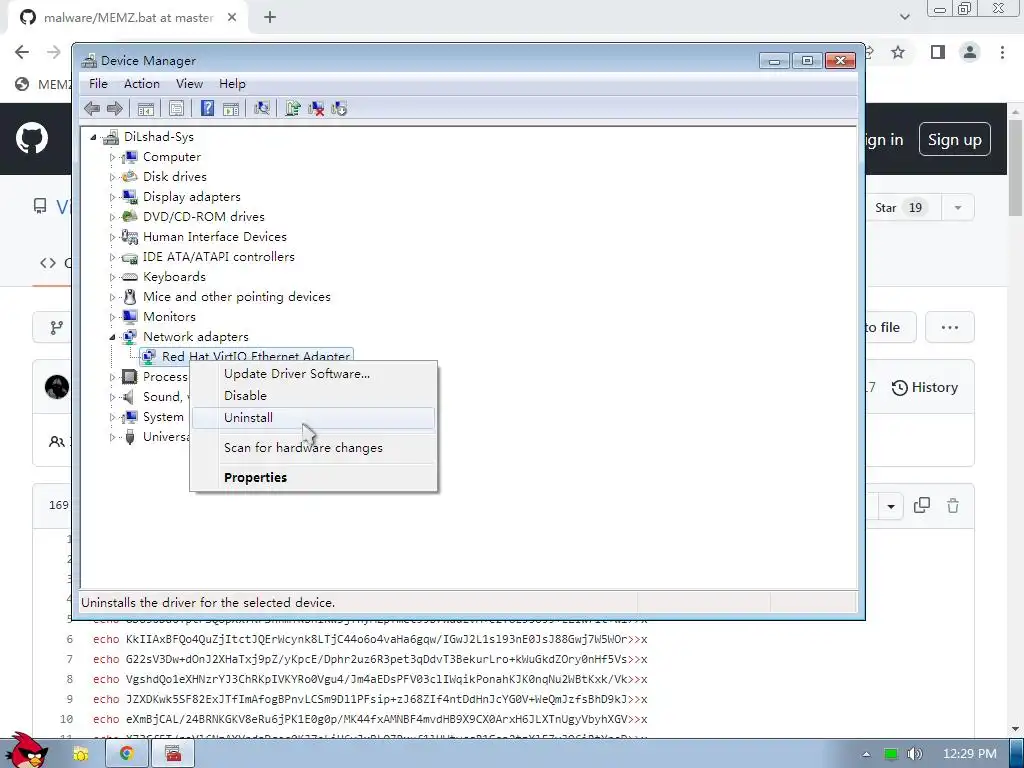1024x768 pixels.
Task: Click the Forward arrow in Device Manager toolbar
Action: click(x=115, y=108)
